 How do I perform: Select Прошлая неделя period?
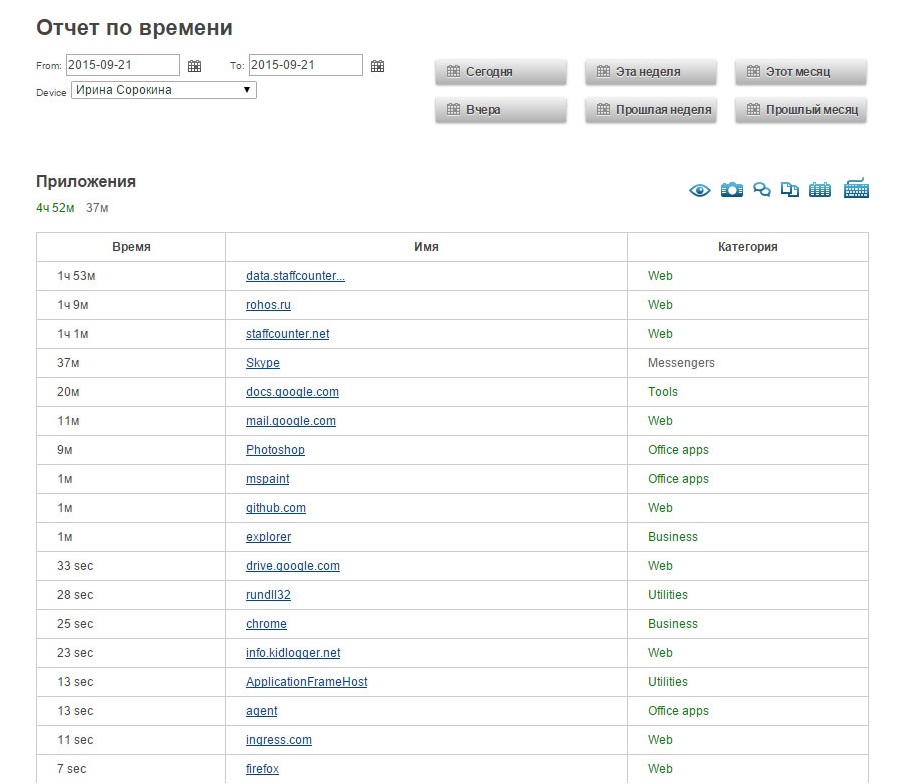651,110
